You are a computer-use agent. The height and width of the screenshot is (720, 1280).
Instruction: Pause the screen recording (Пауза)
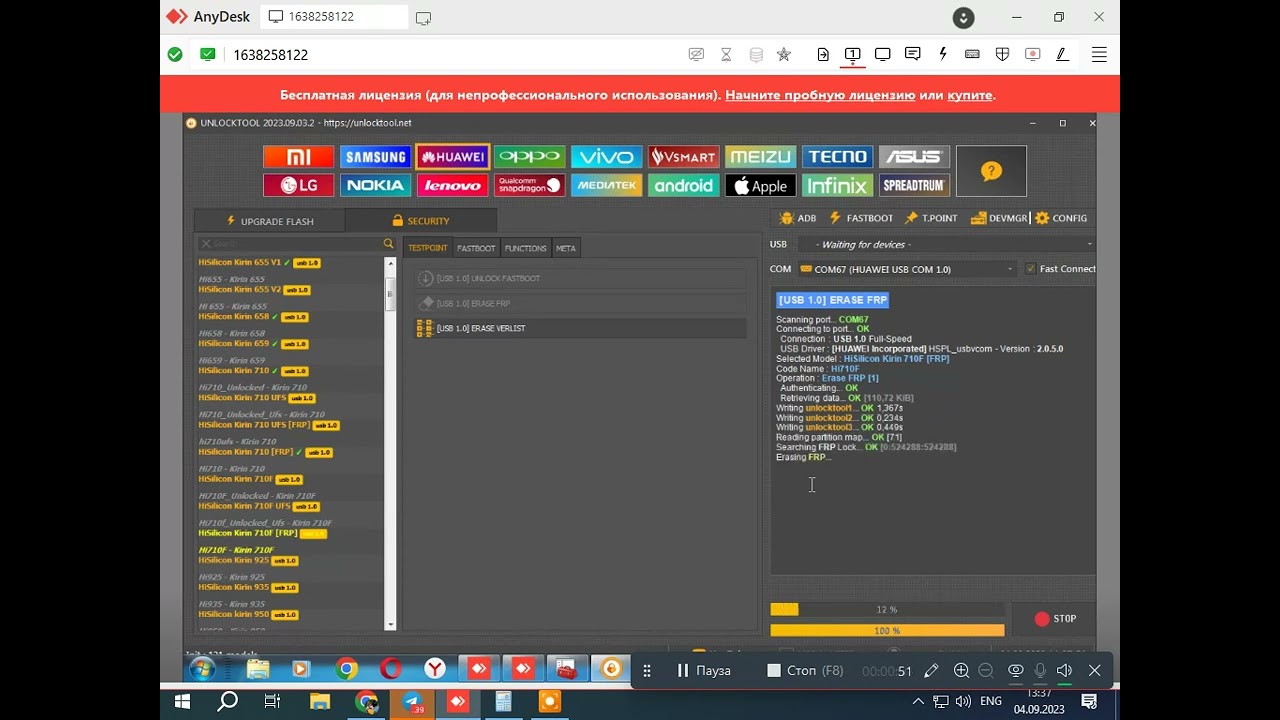704,671
